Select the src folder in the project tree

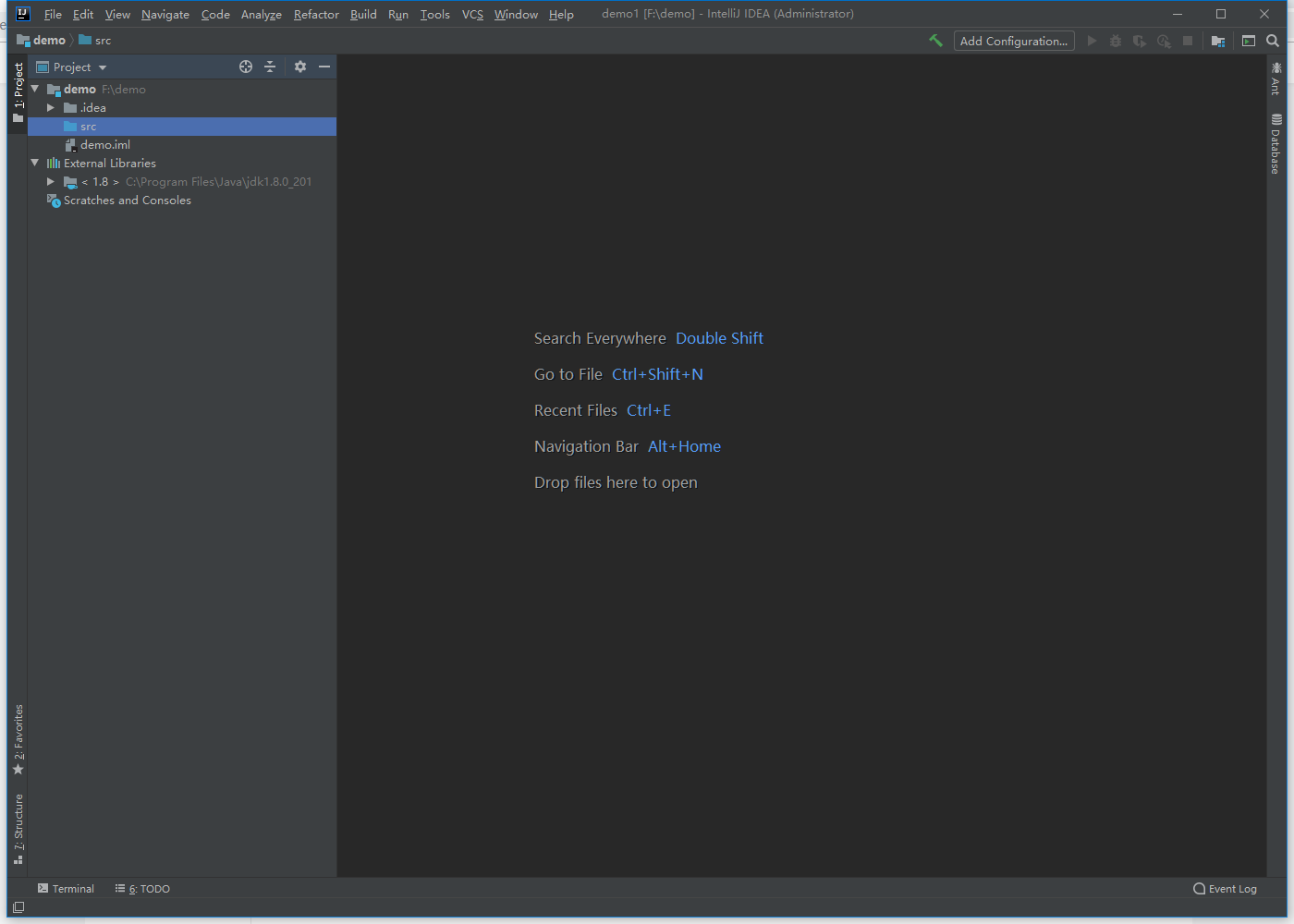click(182, 127)
